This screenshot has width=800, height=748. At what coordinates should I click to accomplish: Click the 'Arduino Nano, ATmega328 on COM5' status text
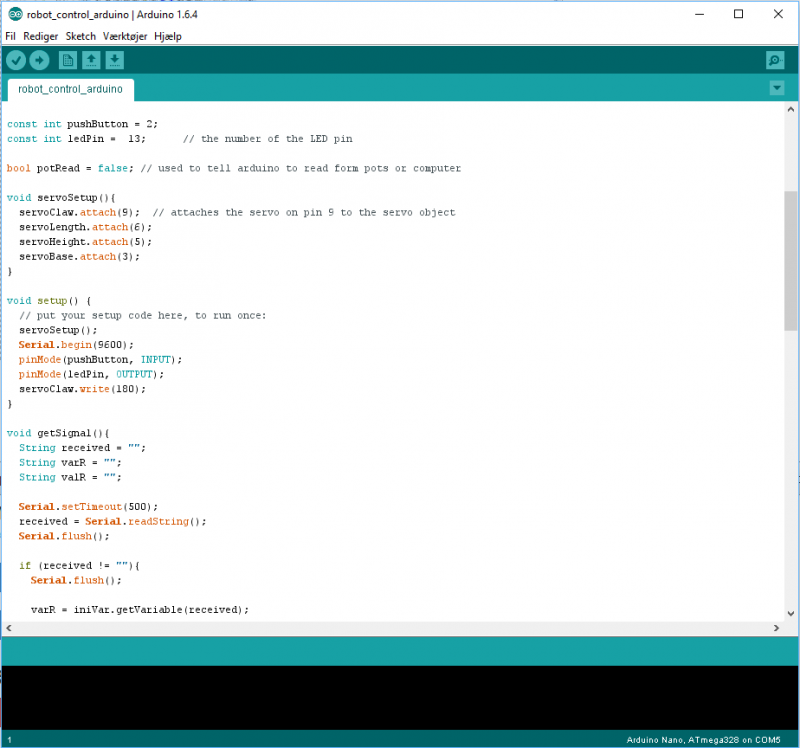pyautogui.click(x=703, y=740)
